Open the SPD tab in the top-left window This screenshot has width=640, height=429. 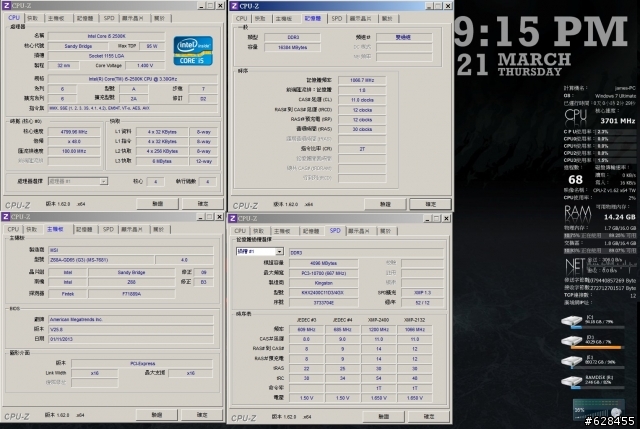click(x=109, y=18)
